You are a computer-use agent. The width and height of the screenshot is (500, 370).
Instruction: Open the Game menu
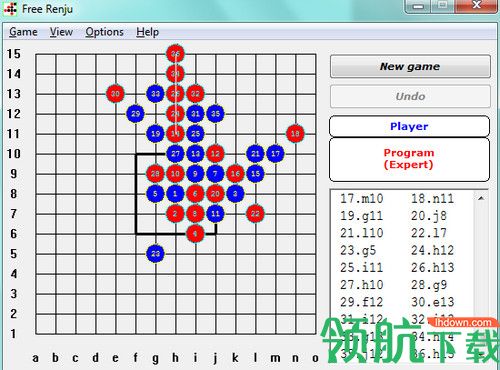(23, 32)
